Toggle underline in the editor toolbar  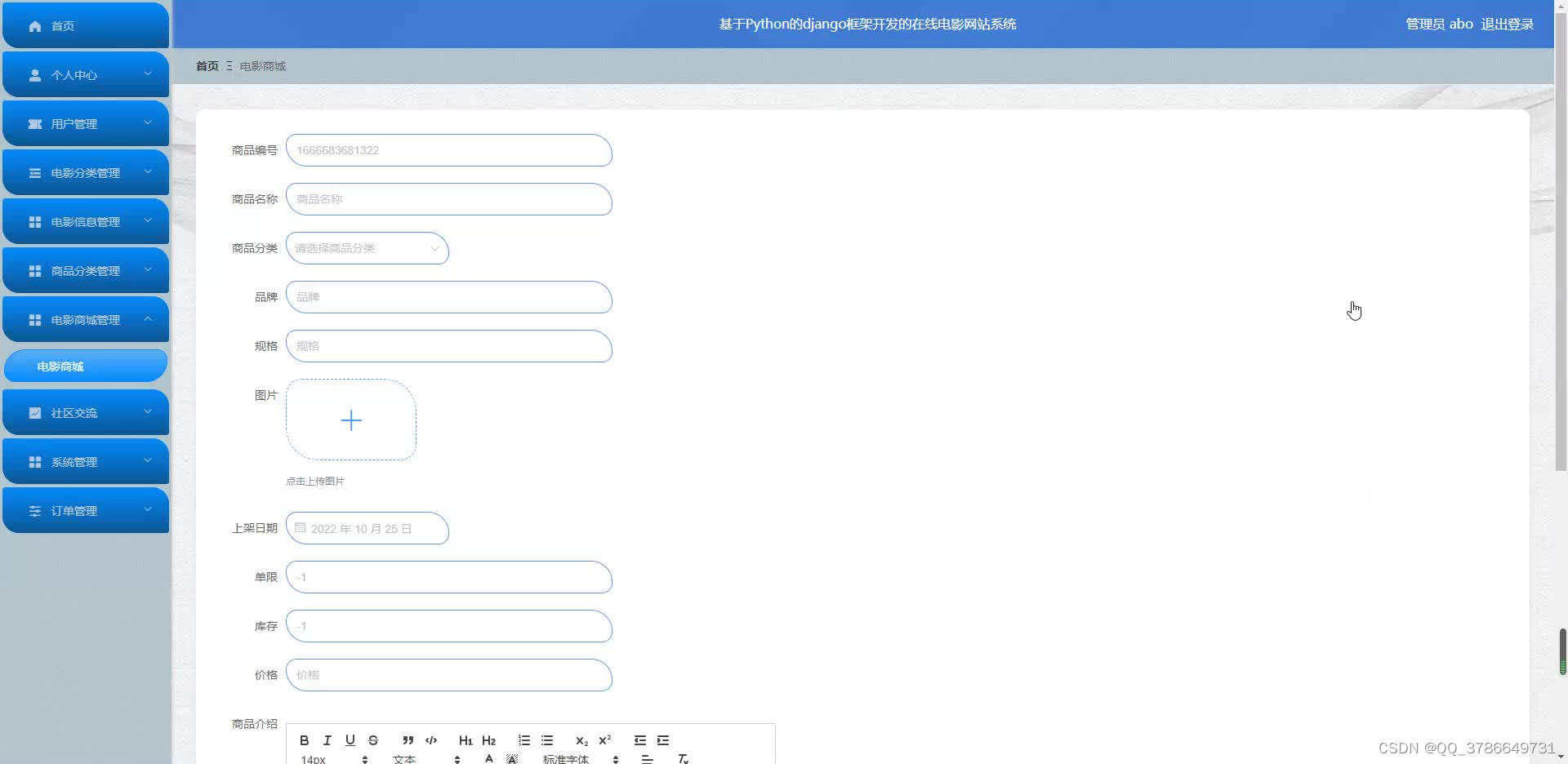pyautogui.click(x=350, y=740)
